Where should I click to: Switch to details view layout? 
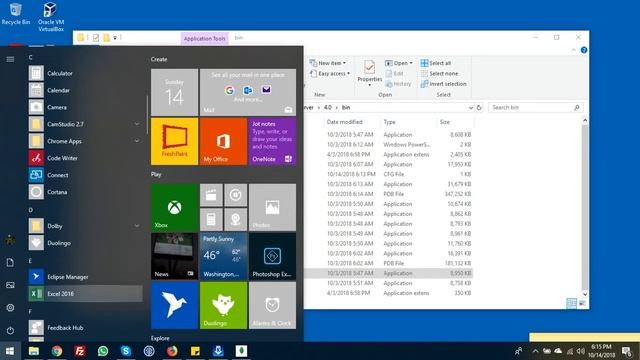pyautogui.click(x=571, y=303)
